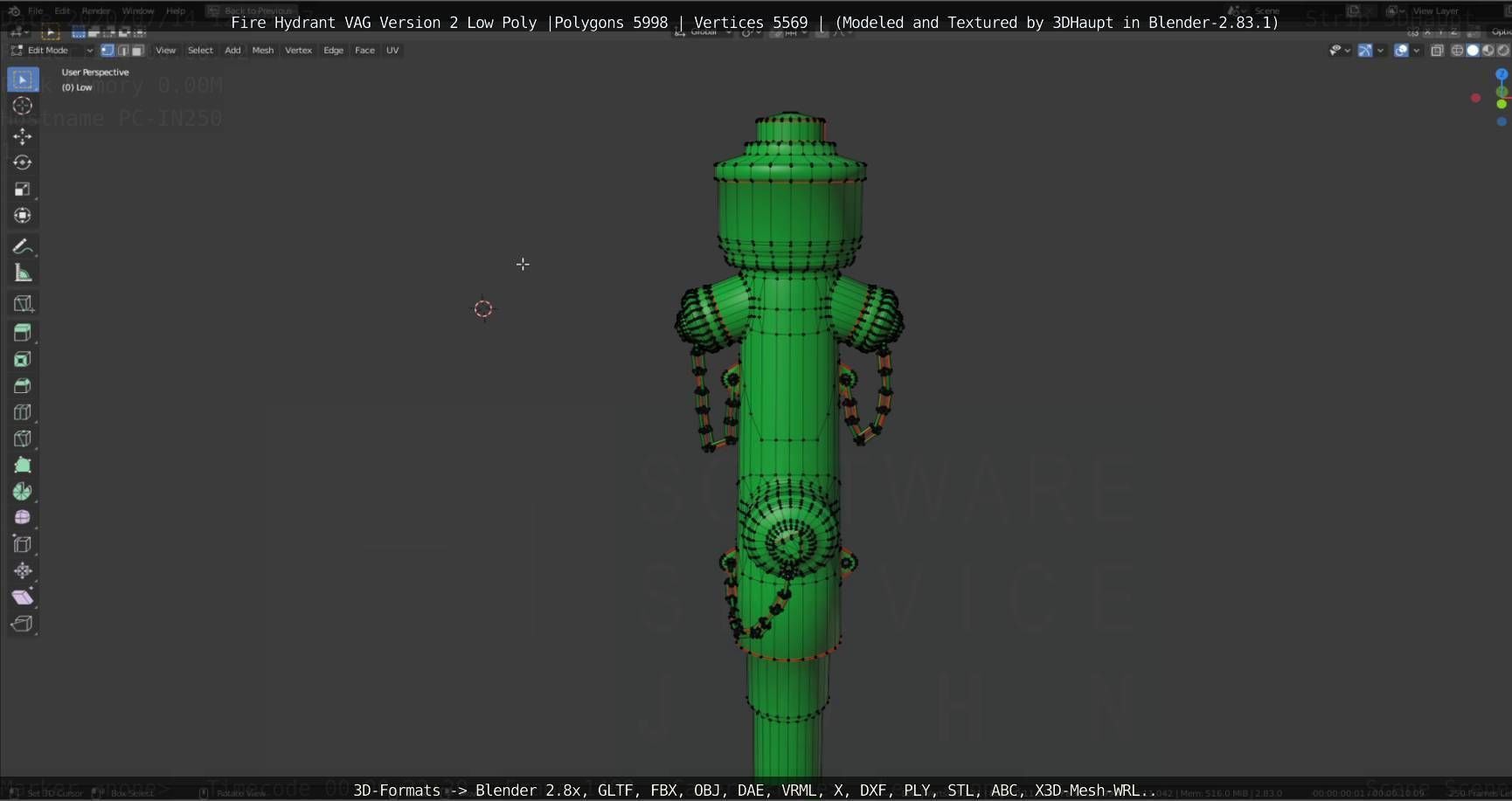Open the Add menu
This screenshot has width=1512, height=801.
[232, 51]
